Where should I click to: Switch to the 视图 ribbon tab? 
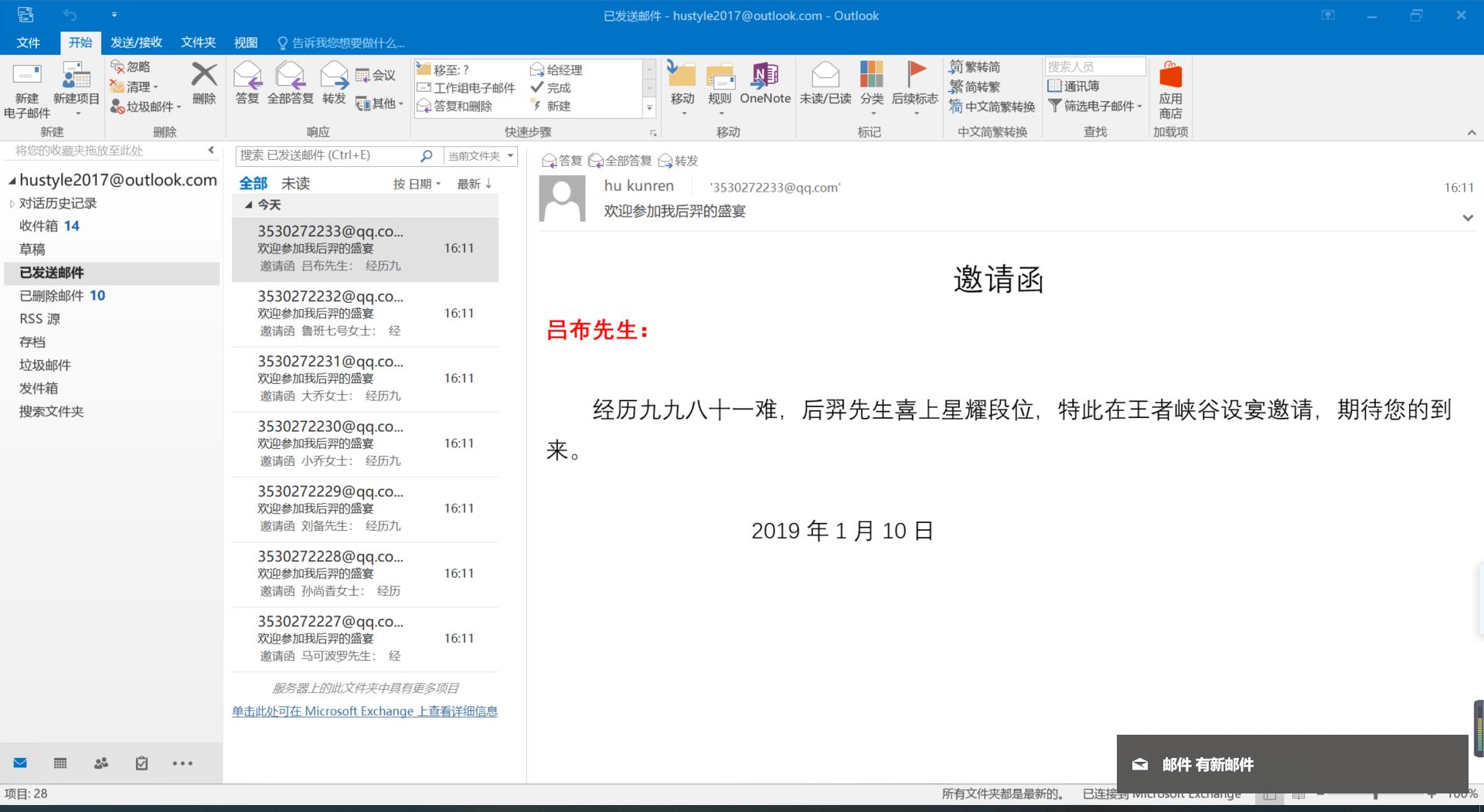(245, 42)
